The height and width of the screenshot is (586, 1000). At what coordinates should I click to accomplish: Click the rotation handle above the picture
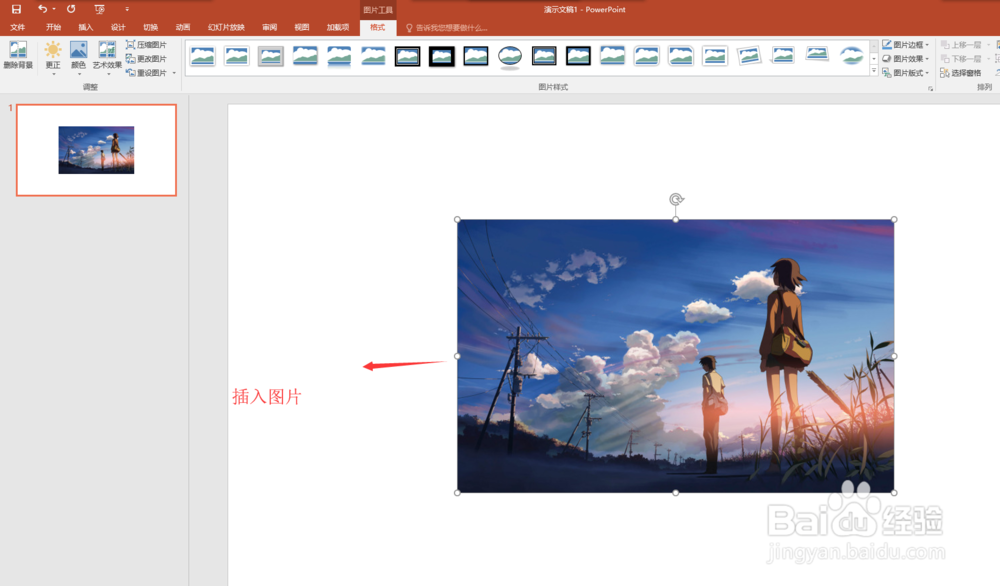point(676,199)
